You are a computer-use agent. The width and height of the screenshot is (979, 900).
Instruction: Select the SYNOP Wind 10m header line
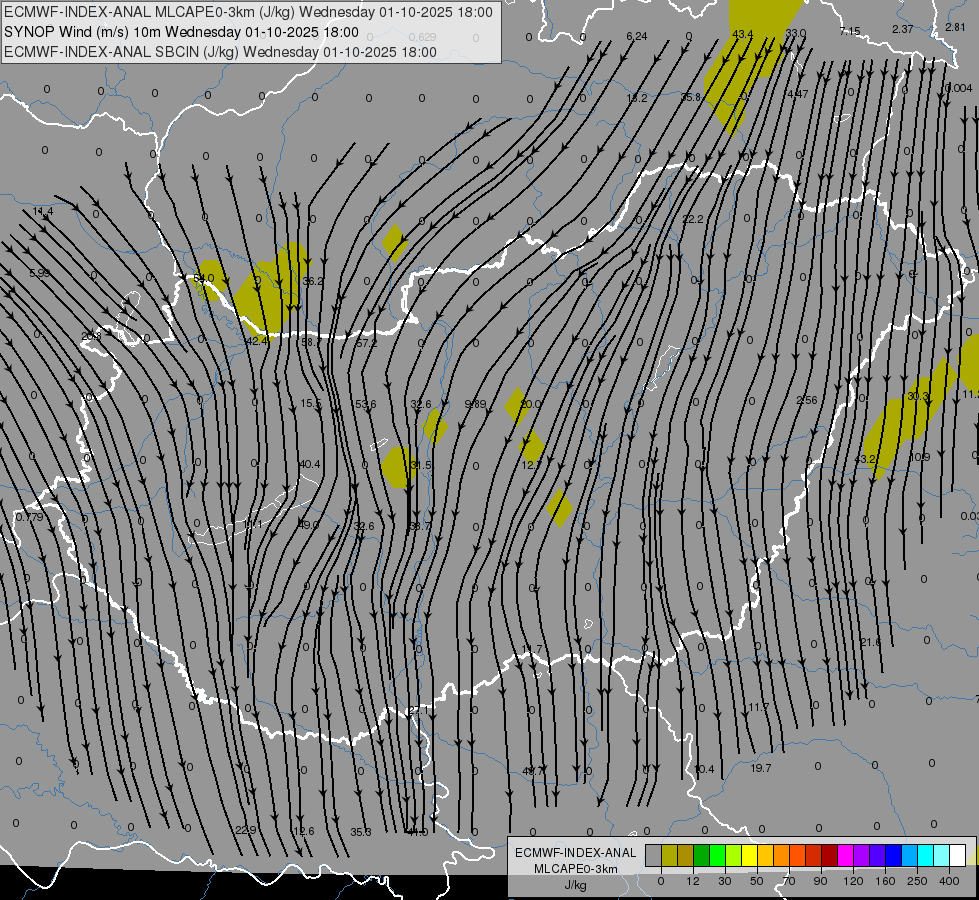pyautogui.click(x=181, y=32)
